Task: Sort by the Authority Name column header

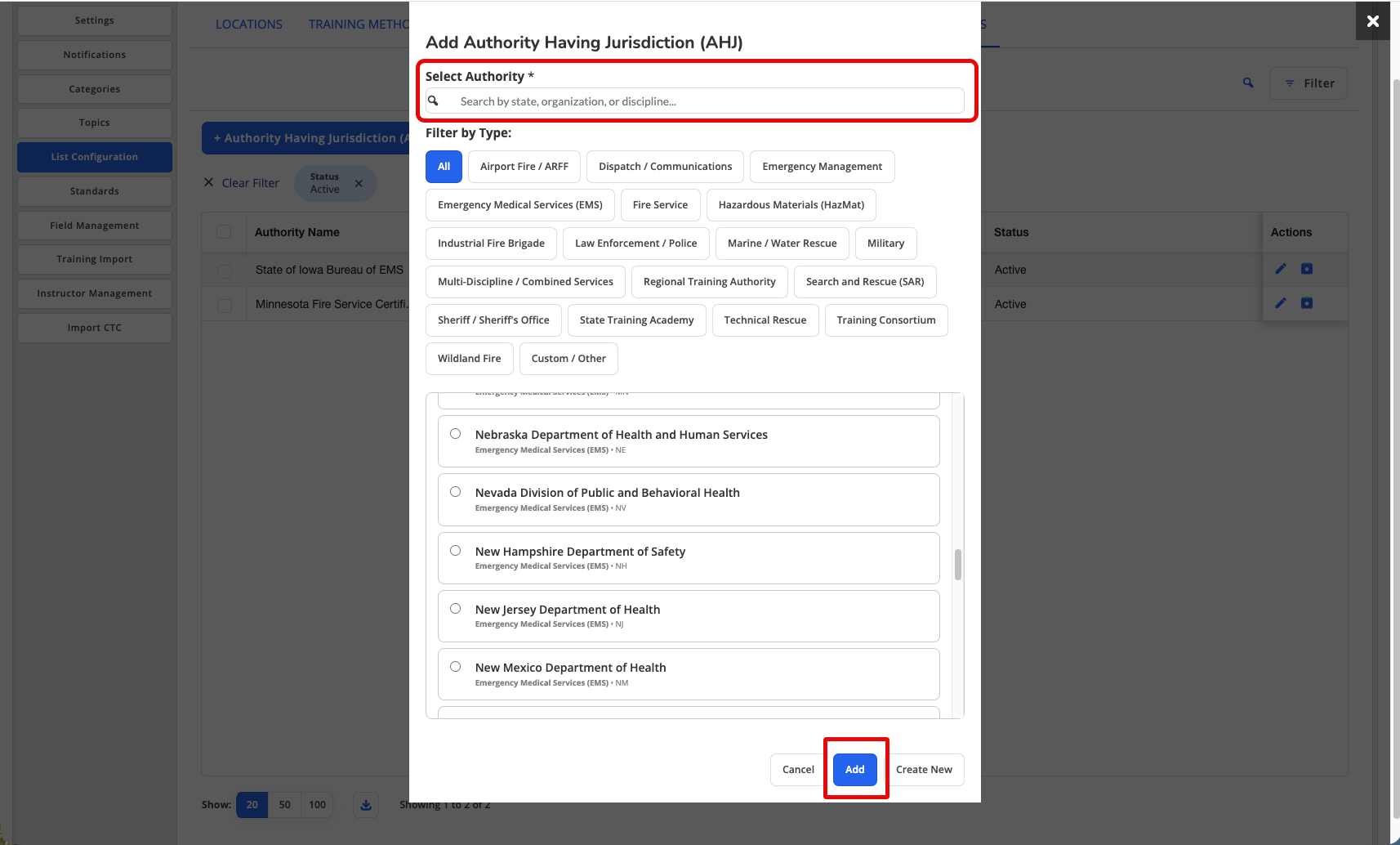Action: point(297,232)
